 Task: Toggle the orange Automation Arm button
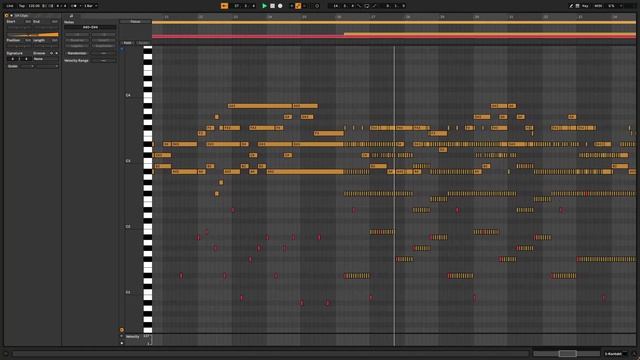coord(298,6)
